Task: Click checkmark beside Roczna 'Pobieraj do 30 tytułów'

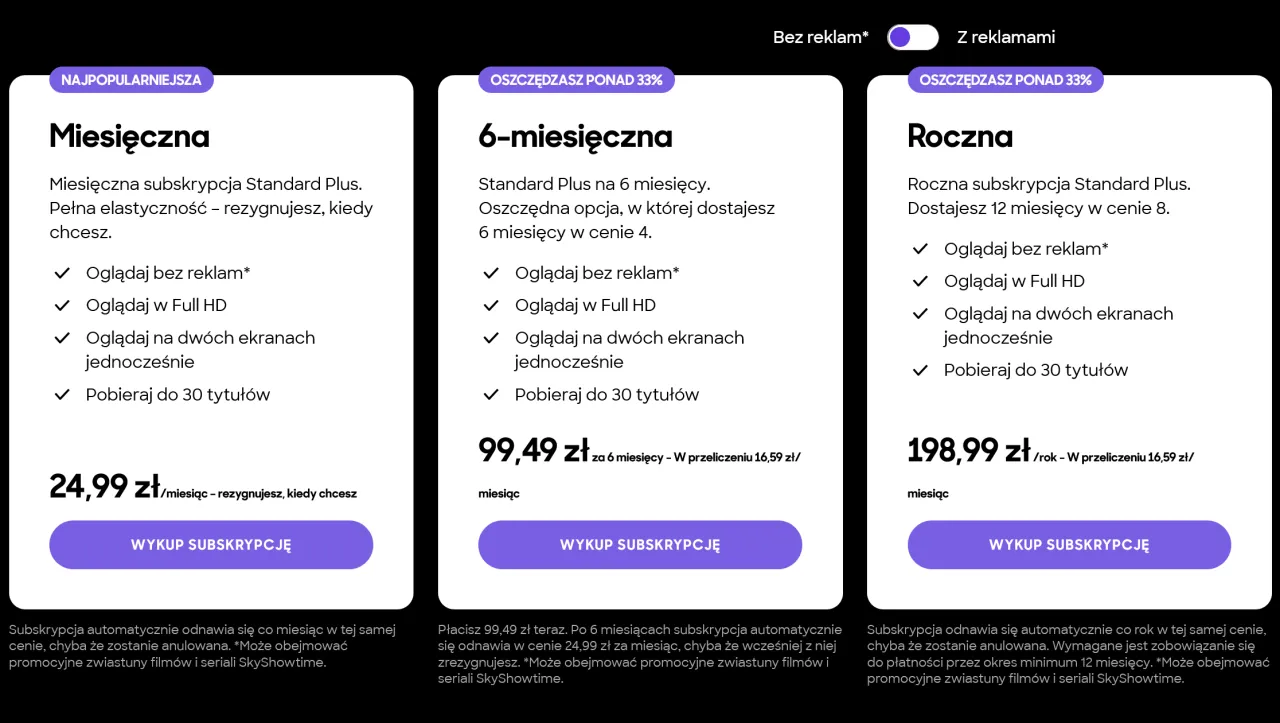Action: 920,371
